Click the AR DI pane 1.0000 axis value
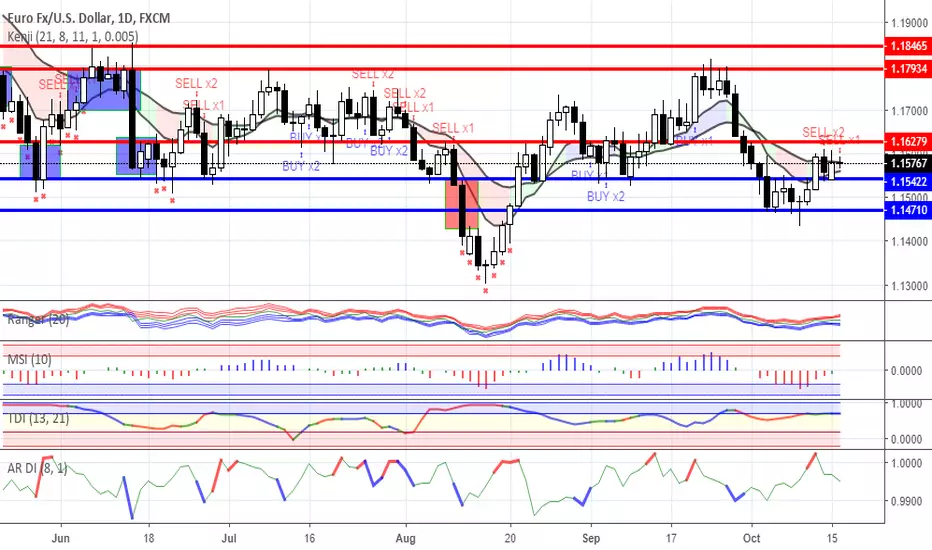Screen dimensions: 932x550 (x=906, y=463)
